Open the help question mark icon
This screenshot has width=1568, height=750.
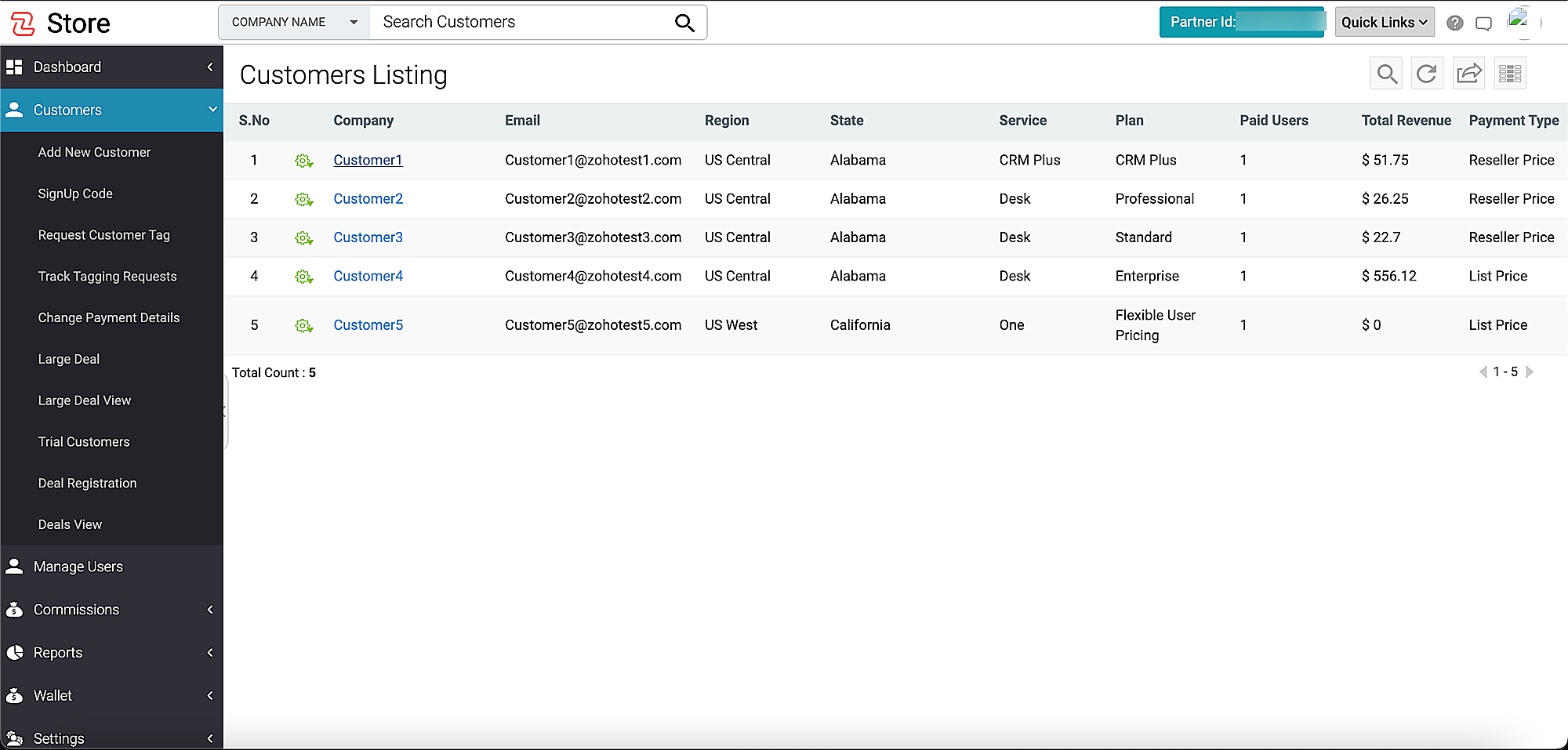(x=1455, y=23)
